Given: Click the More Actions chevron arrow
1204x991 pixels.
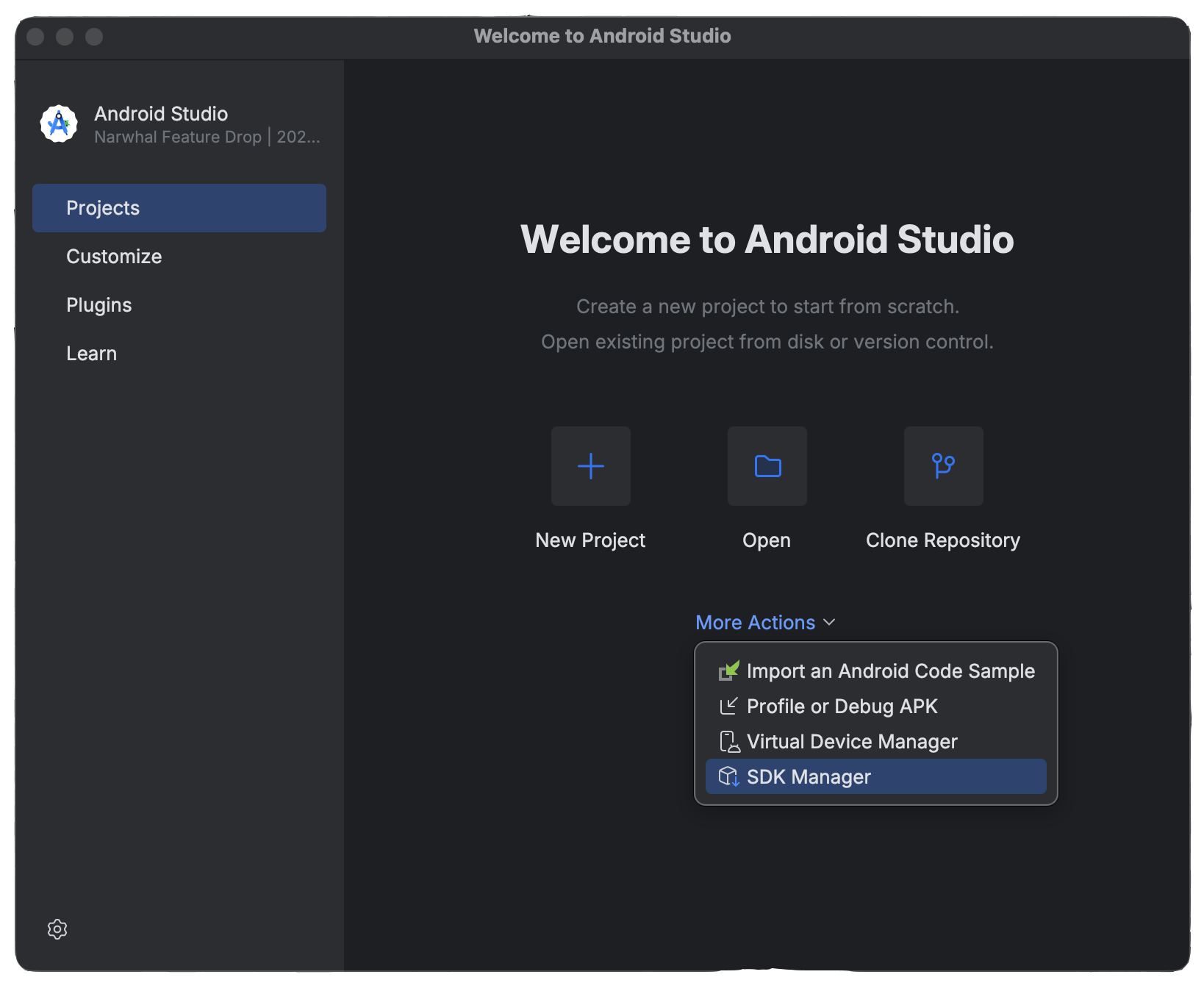Looking at the screenshot, I should coord(829,623).
